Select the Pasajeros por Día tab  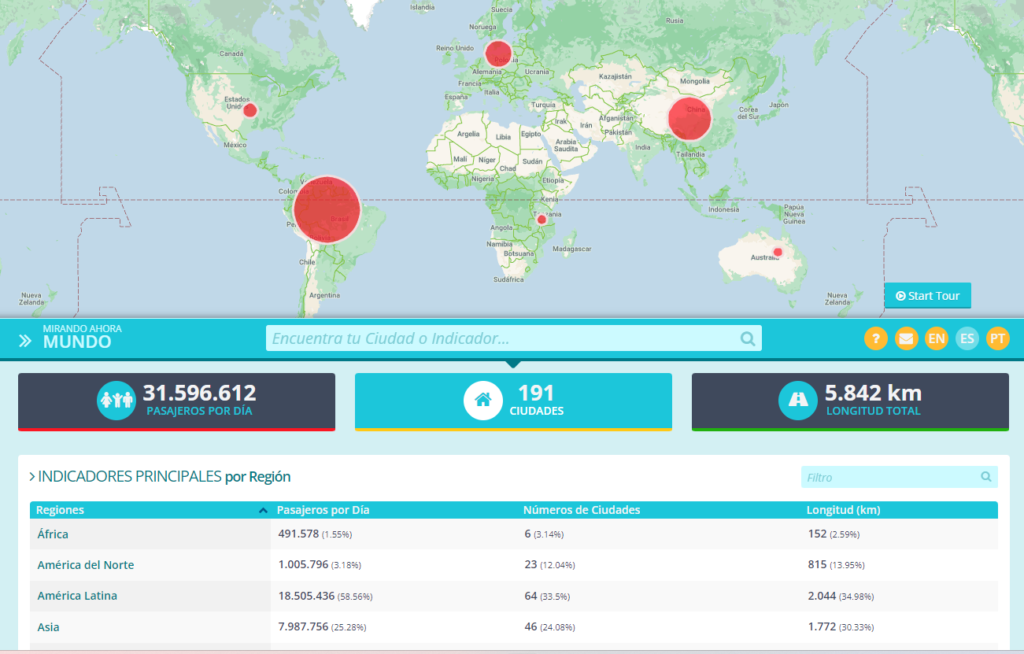click(x=176, y=401)
